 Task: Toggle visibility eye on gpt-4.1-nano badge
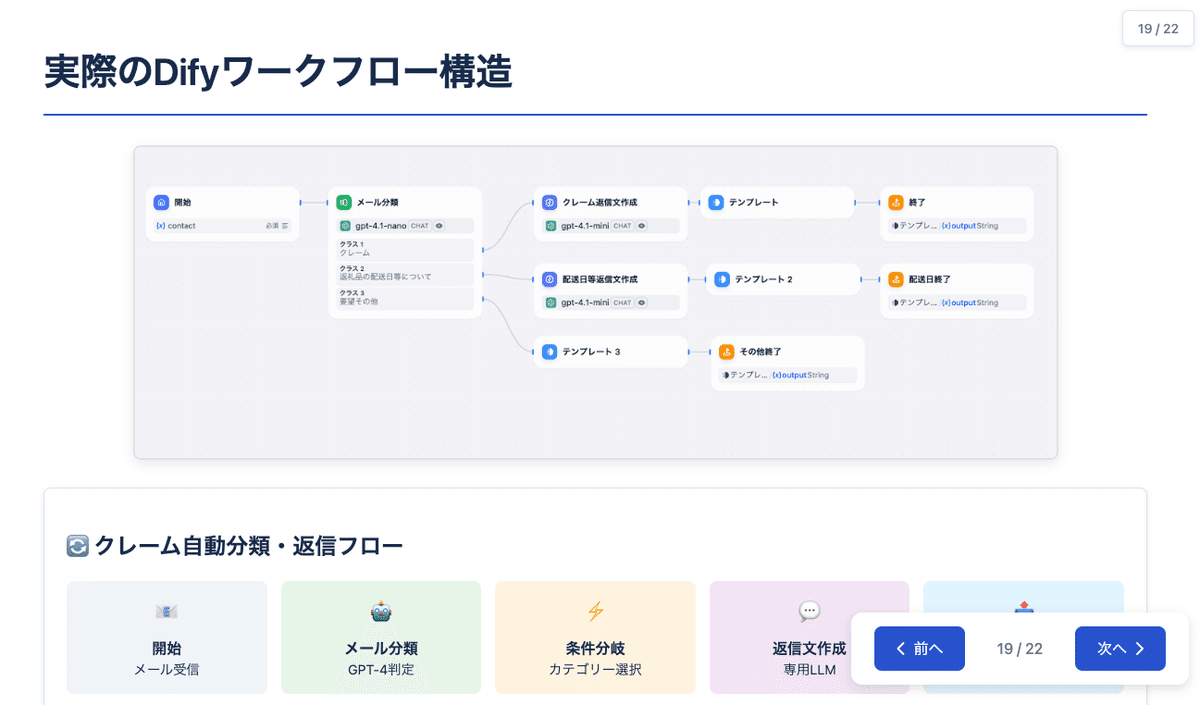coord(438,226)
